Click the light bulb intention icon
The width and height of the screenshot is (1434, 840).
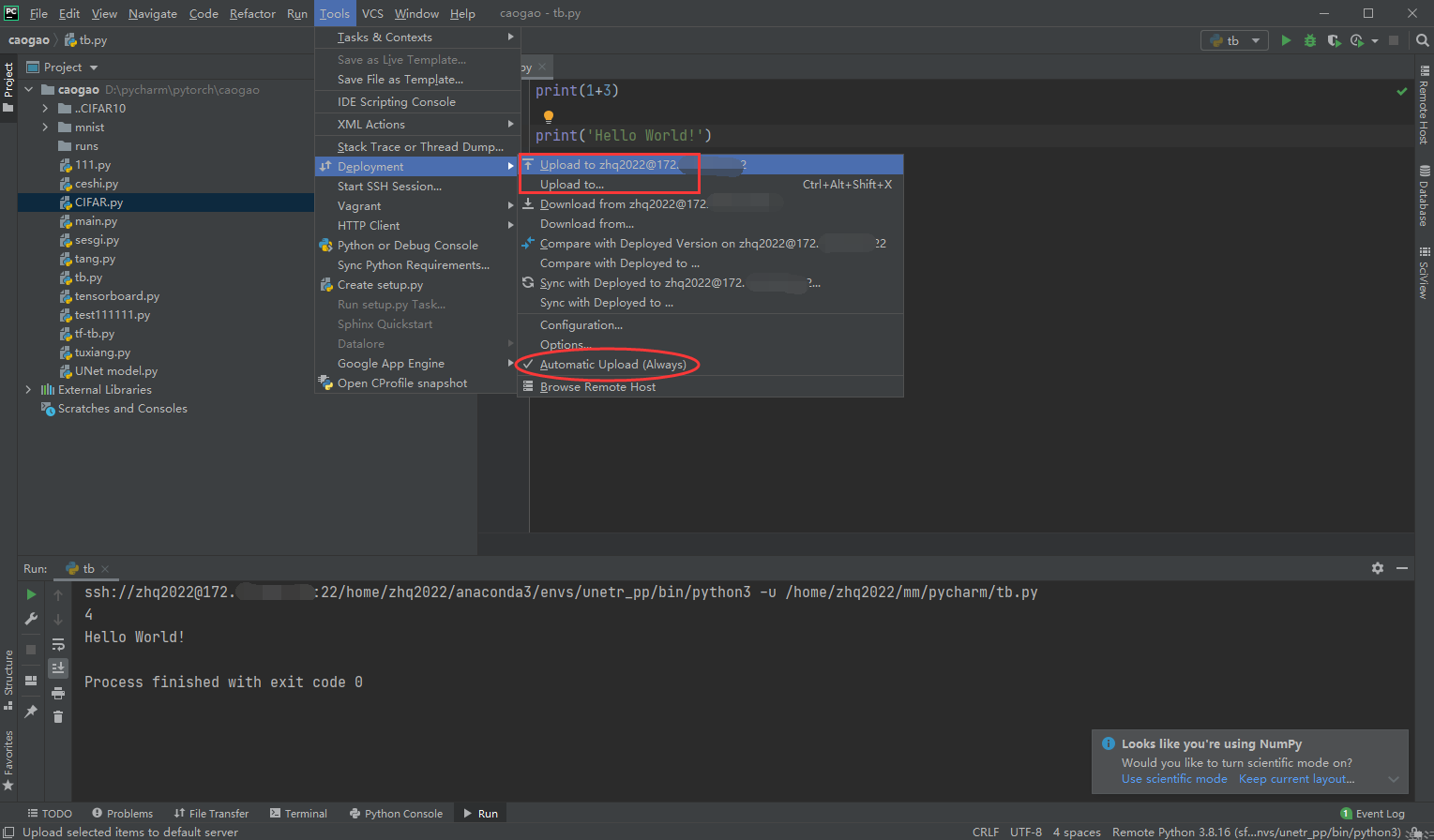click(549, 116)
